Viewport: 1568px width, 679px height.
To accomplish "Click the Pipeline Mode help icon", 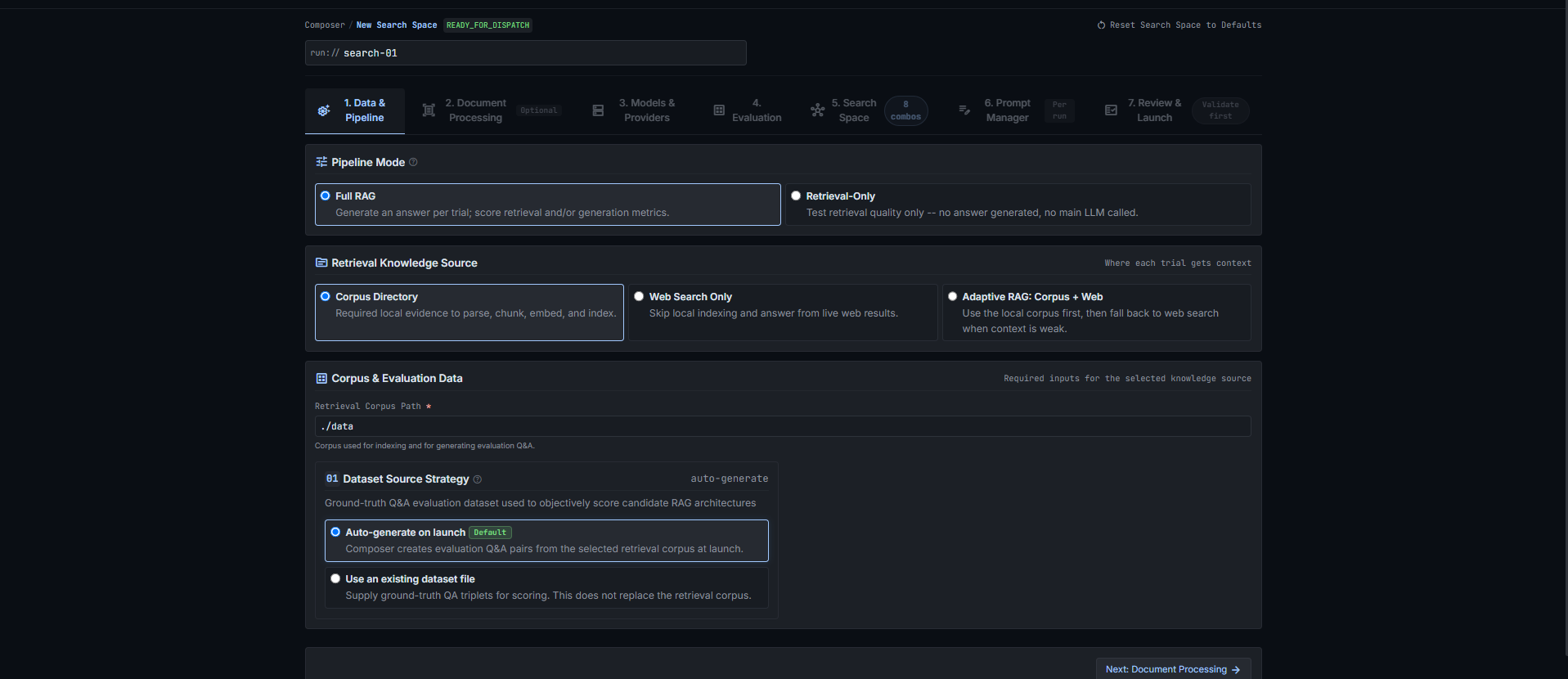I will pyautogui.click(x=413, y=162).
